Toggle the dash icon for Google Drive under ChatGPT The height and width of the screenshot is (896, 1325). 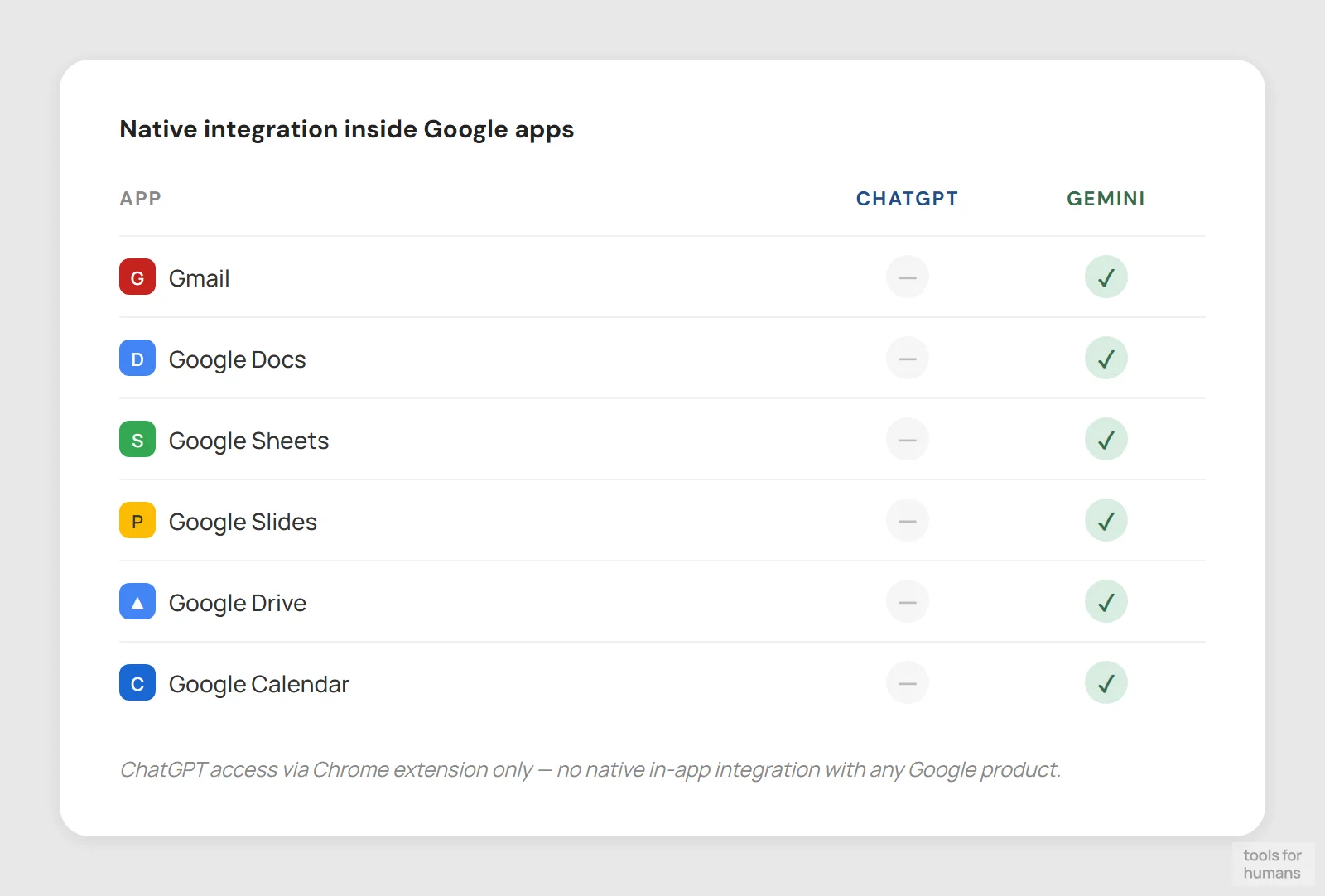[907, 602]
